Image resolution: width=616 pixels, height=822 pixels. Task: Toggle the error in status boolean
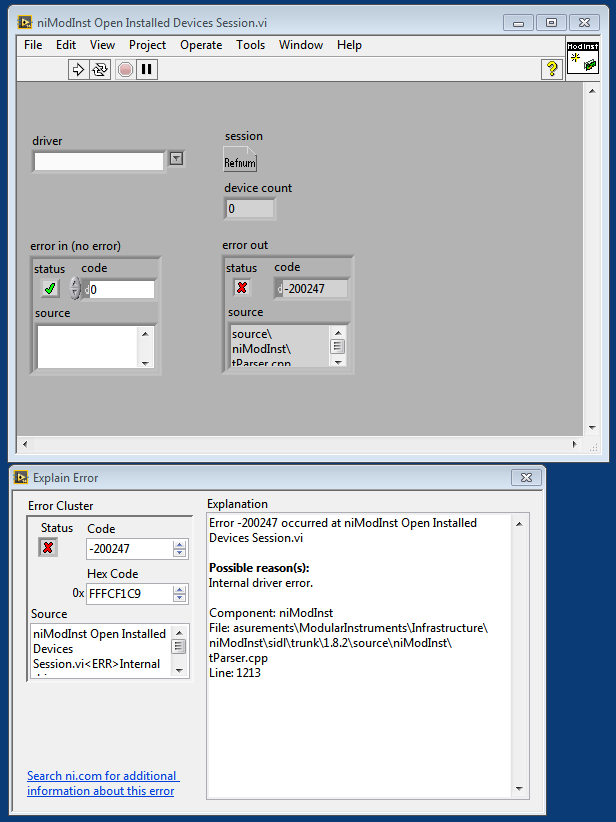coord(50,288)
